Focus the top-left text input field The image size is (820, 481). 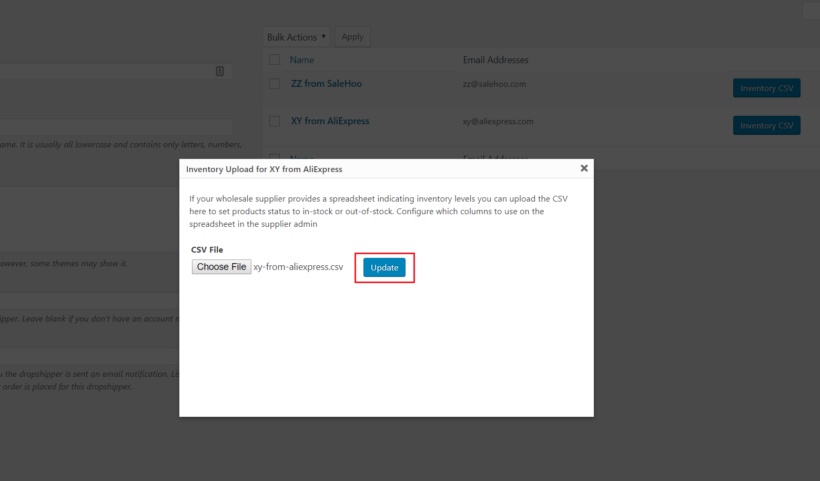116,71
